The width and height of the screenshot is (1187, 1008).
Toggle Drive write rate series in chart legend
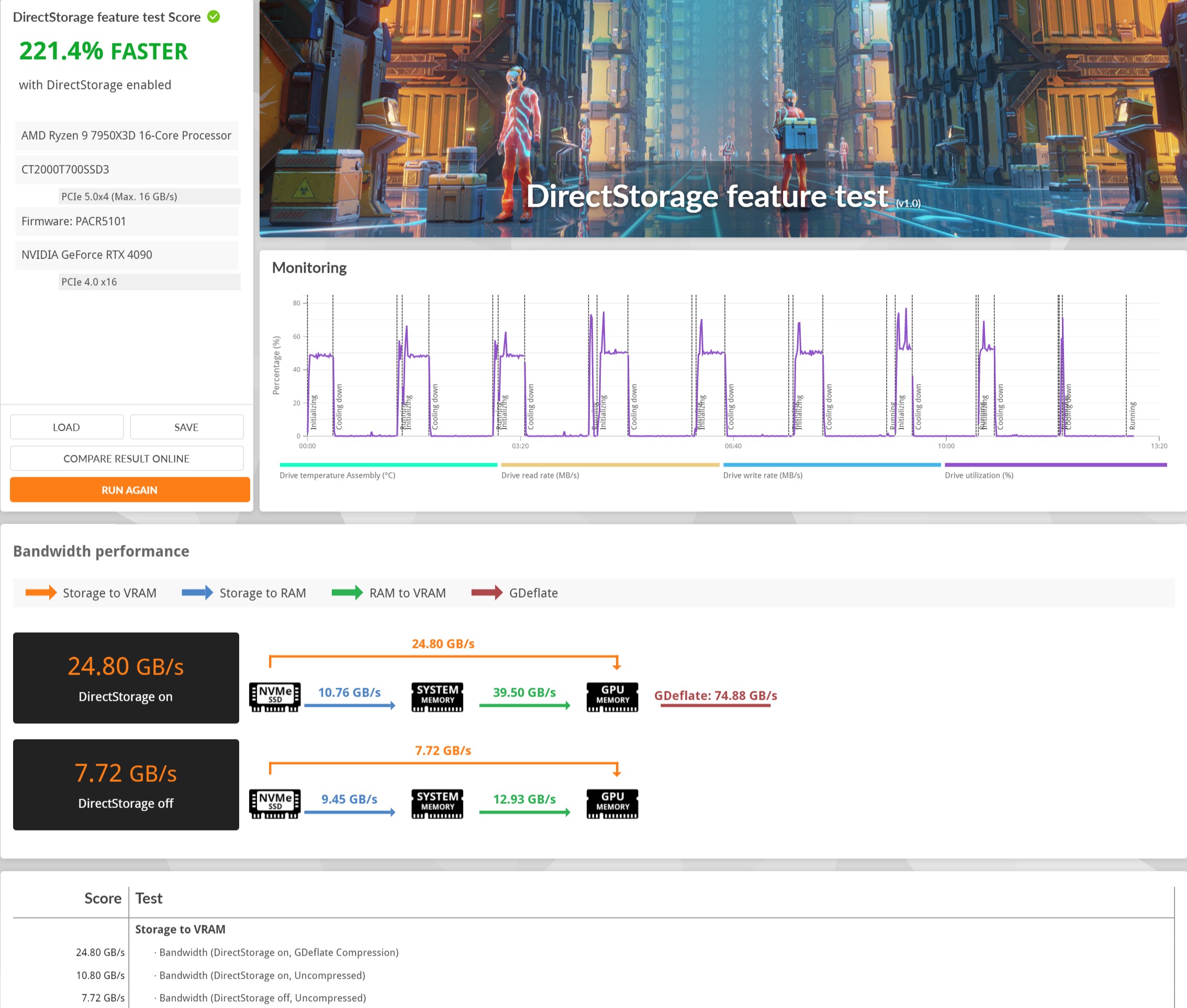click(x=763, y=475)
